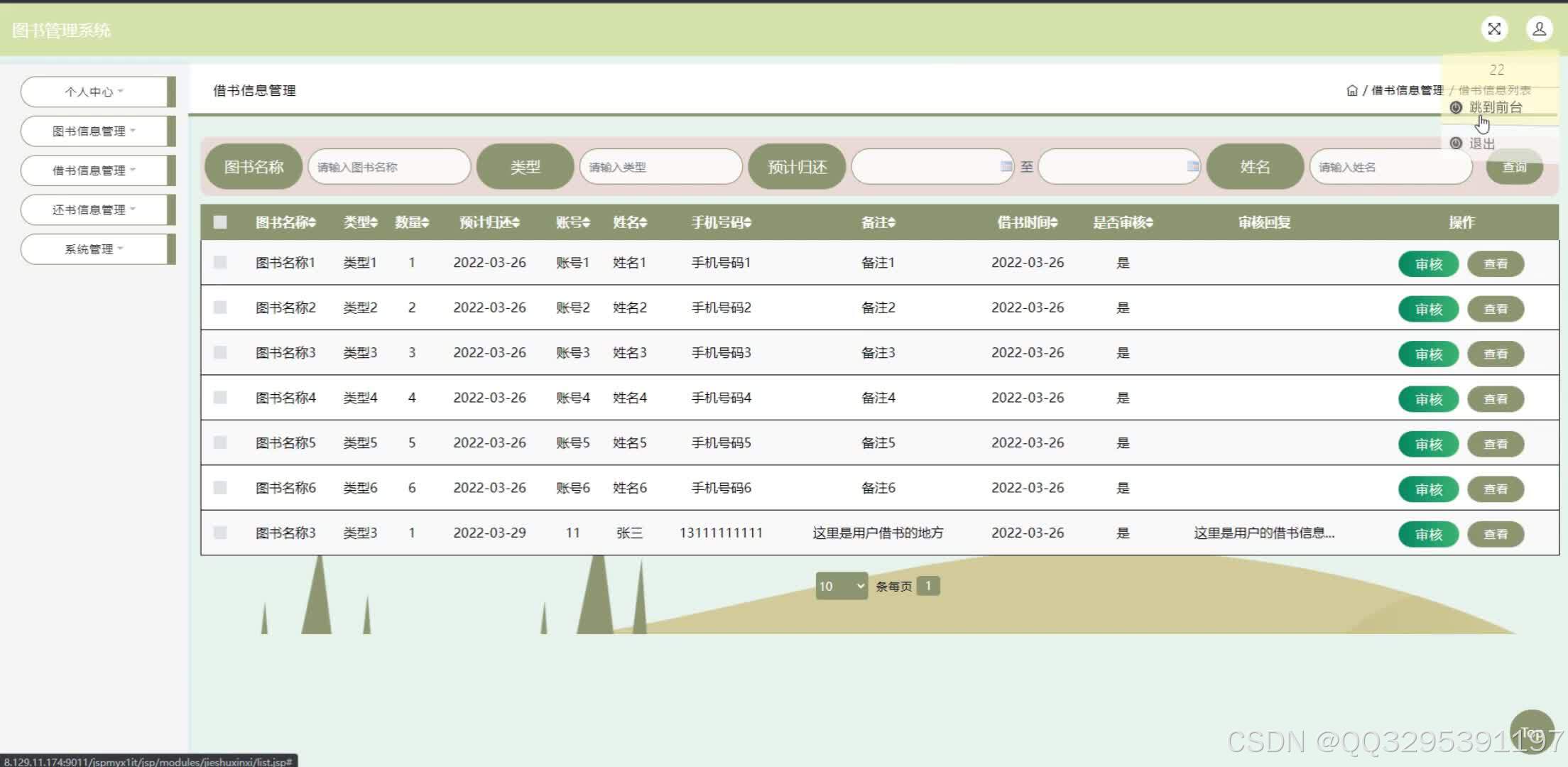This screenshot has height=767, width=1568.
Task: Select 跳到前台 in user menu
Action: point(1495,107)
